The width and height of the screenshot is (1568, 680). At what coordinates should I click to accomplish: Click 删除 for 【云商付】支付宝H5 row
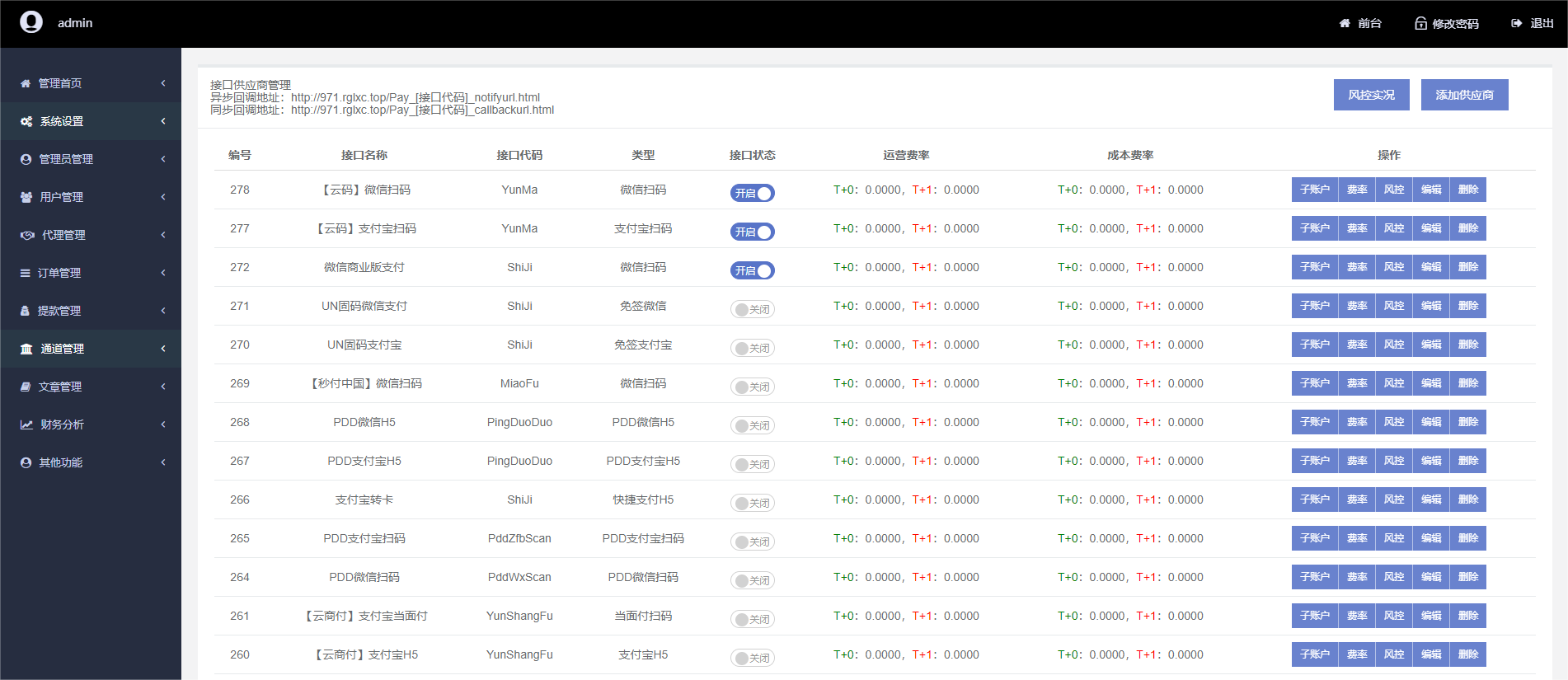[x=1468, y=654]
